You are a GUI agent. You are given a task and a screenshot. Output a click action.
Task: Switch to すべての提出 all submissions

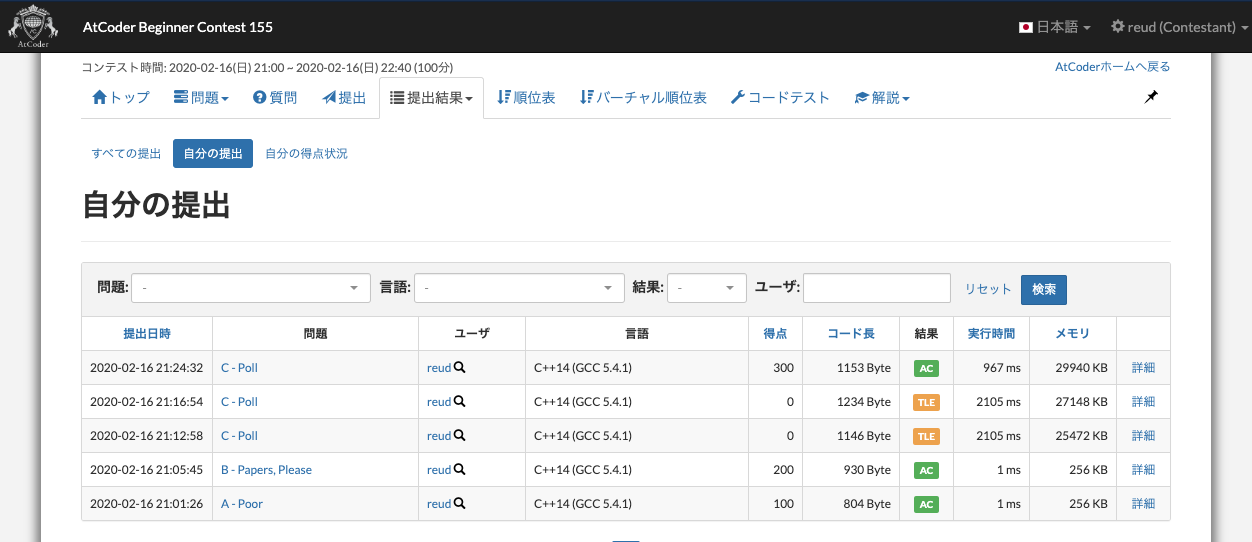click(x=126, y=154)
